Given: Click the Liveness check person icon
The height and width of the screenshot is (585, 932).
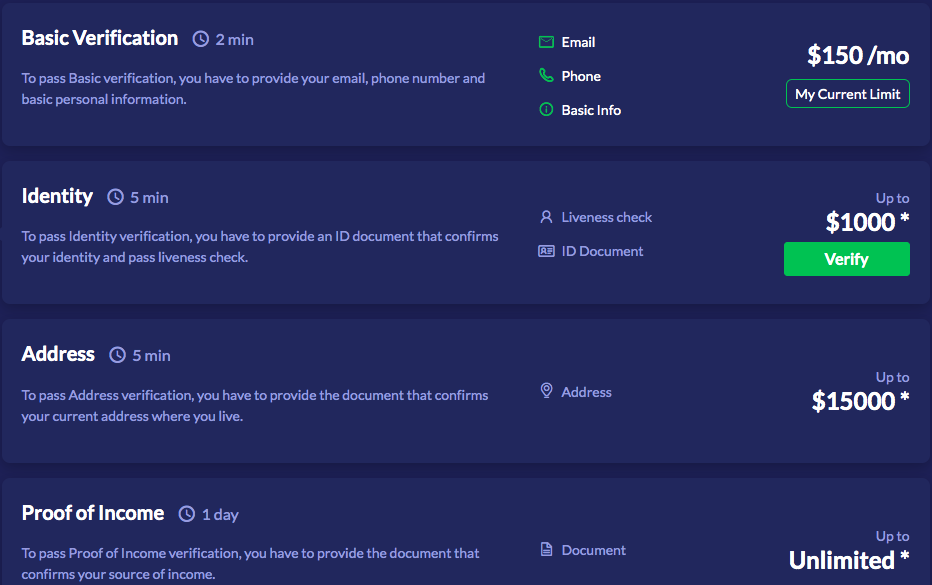Looking at the screenshot, I should (x=546, y=217).
